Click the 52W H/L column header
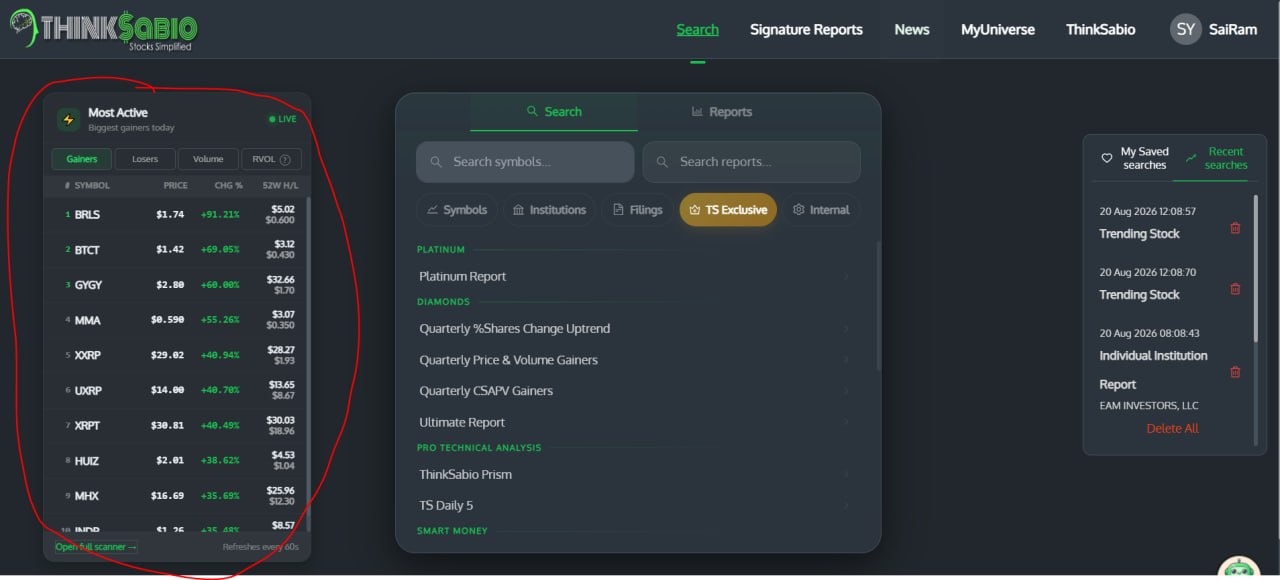The height and width of the screenshot is (580, 1280). coord(279,186)
